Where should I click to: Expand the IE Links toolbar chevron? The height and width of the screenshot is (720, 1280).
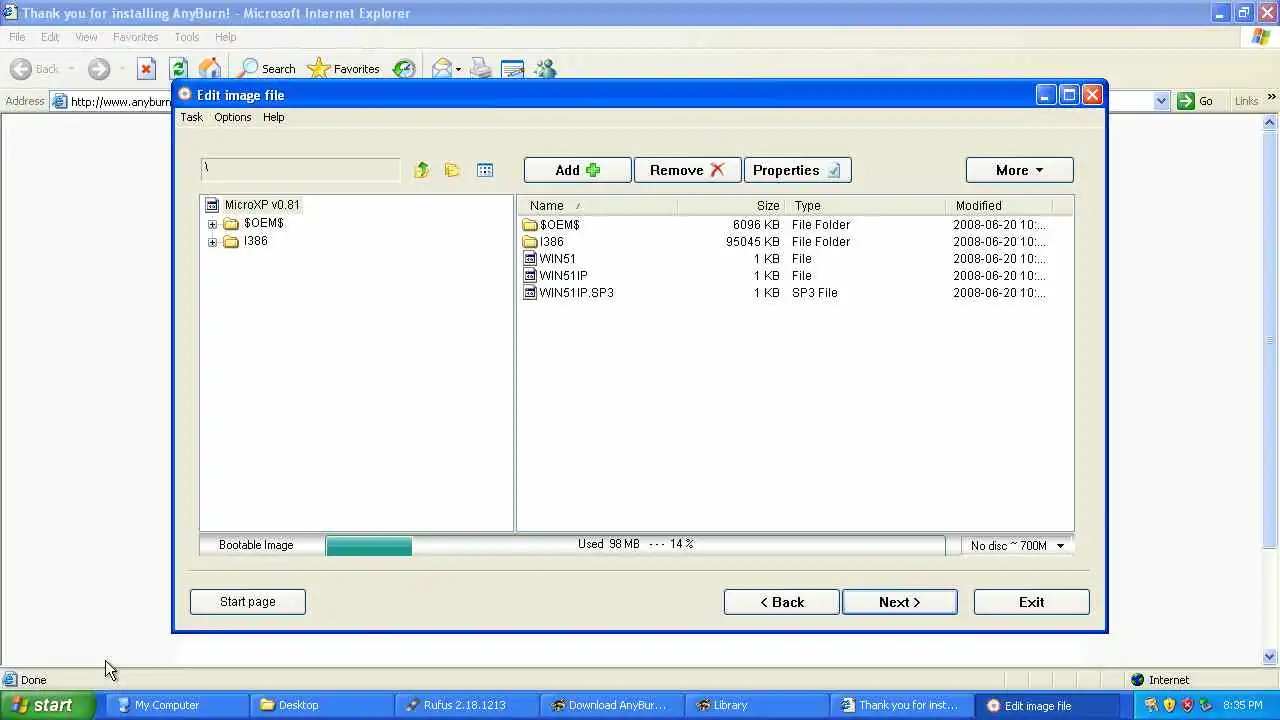click(x=1272, y=98)
